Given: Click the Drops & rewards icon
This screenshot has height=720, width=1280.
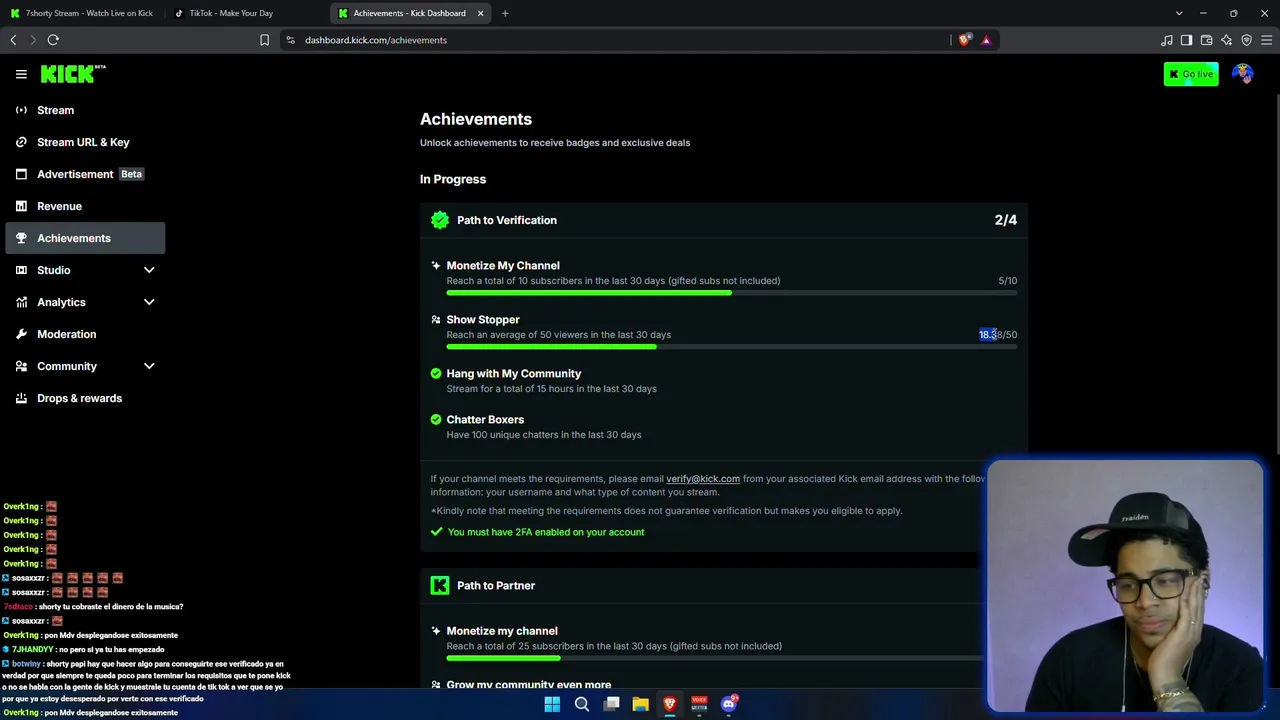Looking at the screenshot, I should (x=21, y=398).
